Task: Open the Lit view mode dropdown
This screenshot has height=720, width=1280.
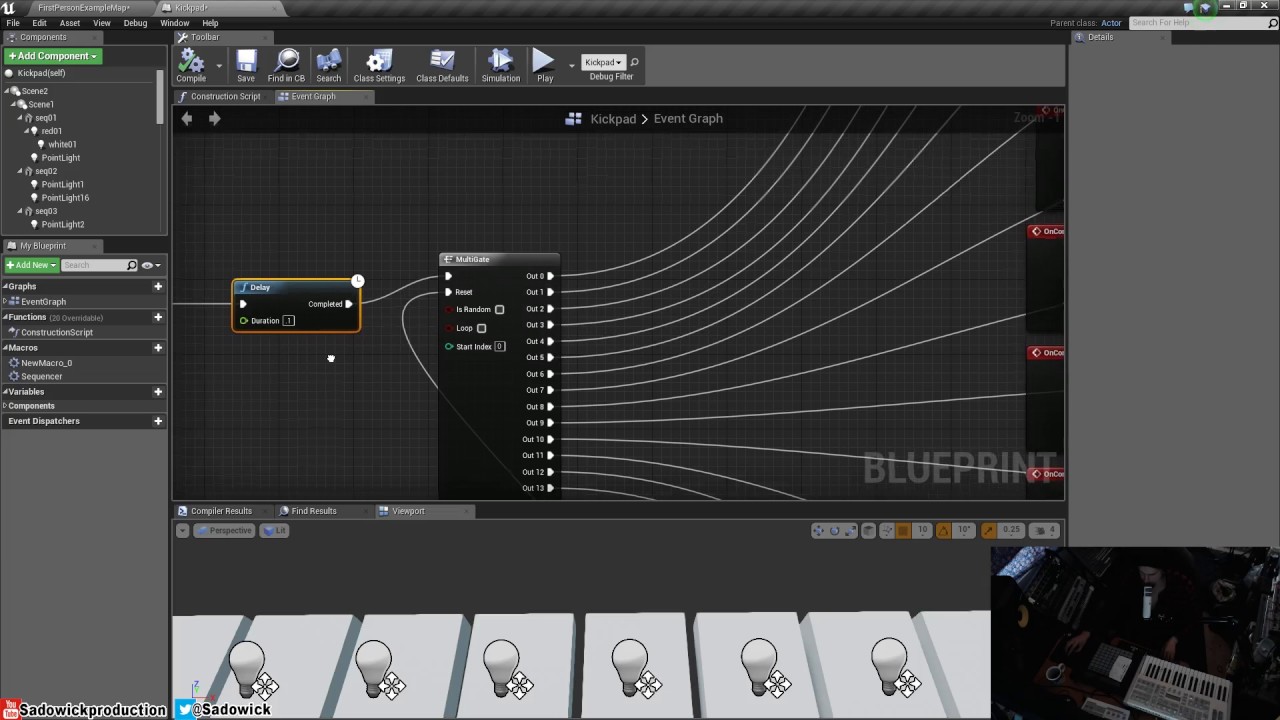Action: coord(275,530)
